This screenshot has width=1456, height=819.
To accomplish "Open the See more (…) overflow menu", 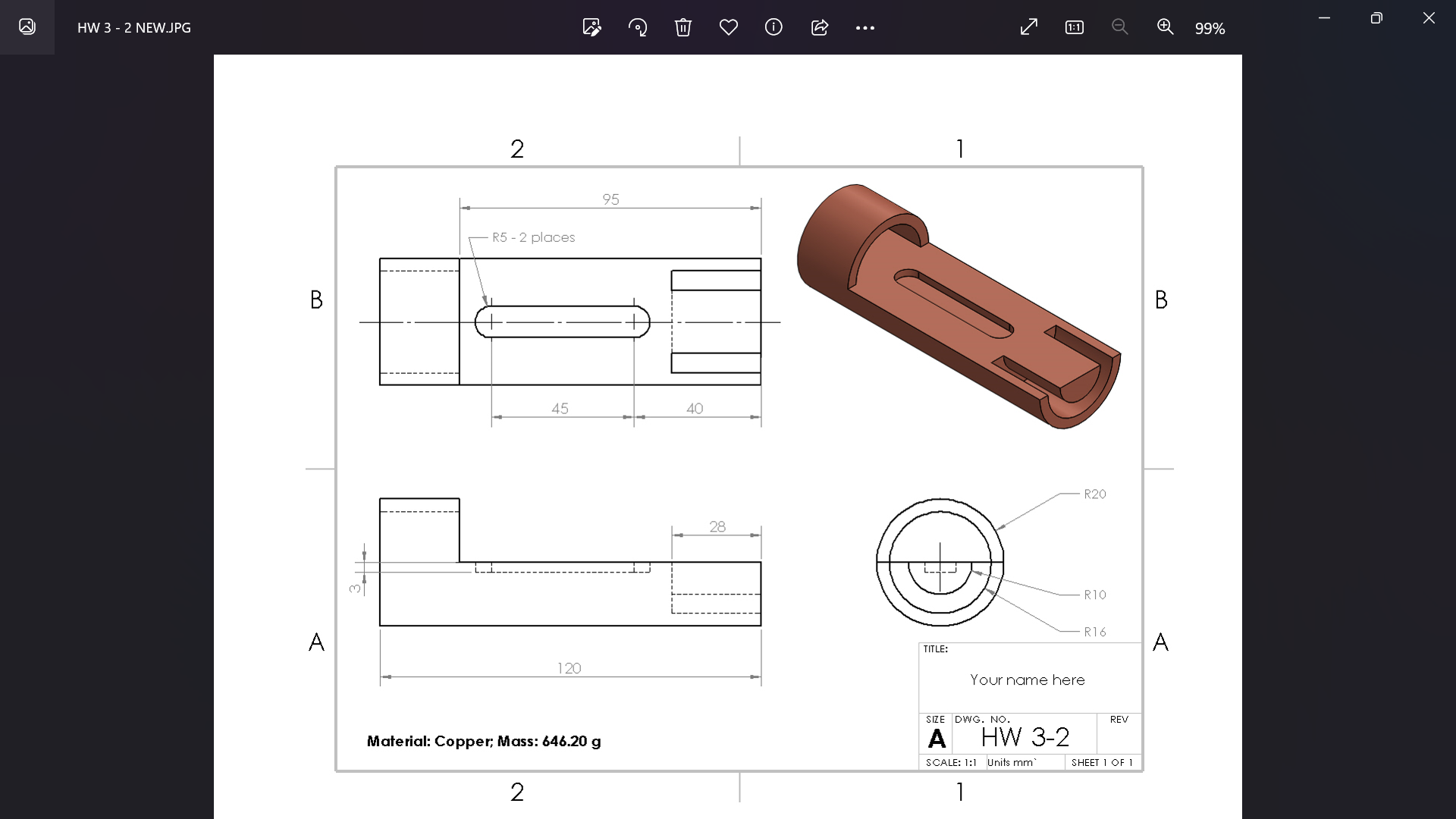I will [866, 27].
